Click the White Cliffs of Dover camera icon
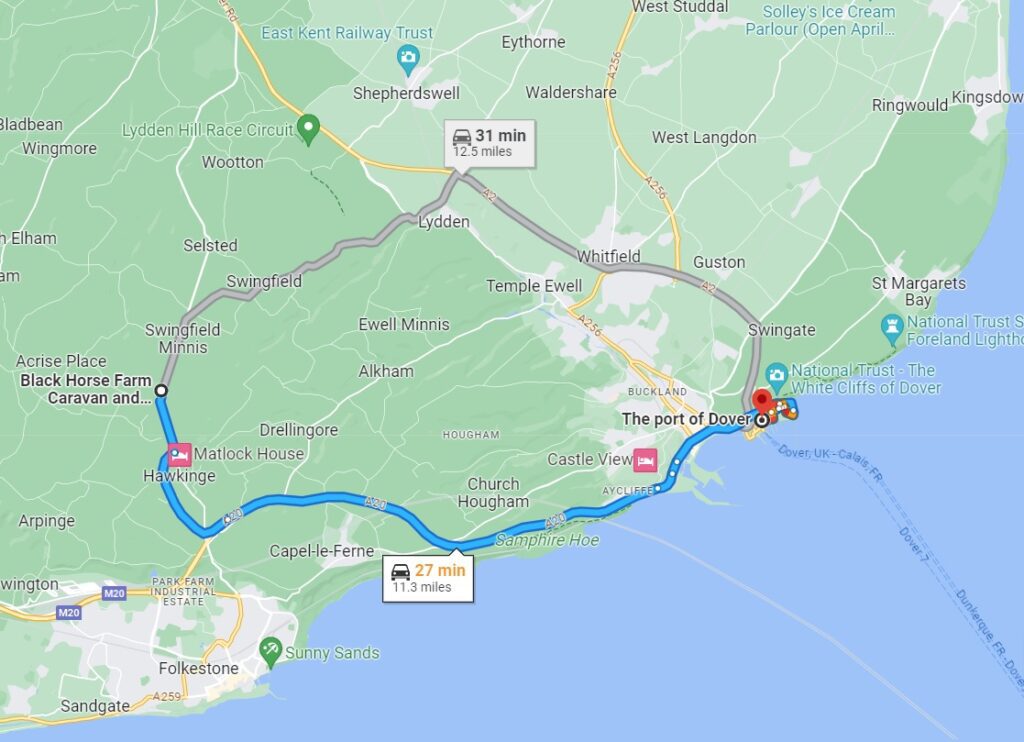 point(776,376)
